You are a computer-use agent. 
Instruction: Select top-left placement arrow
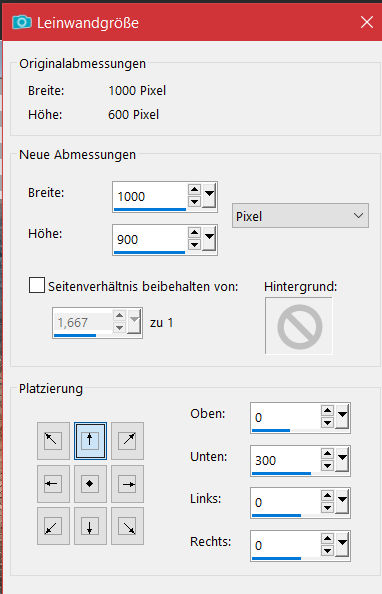53,441
